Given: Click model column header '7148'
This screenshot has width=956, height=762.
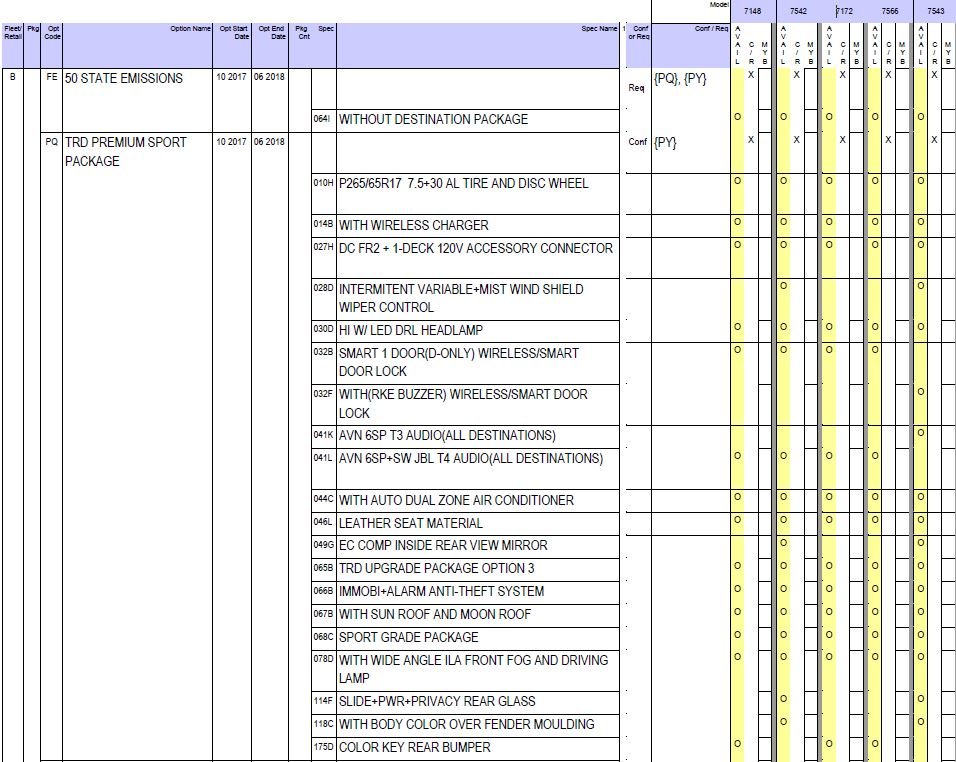Looking at the screenshot, I should coord(753,11).
